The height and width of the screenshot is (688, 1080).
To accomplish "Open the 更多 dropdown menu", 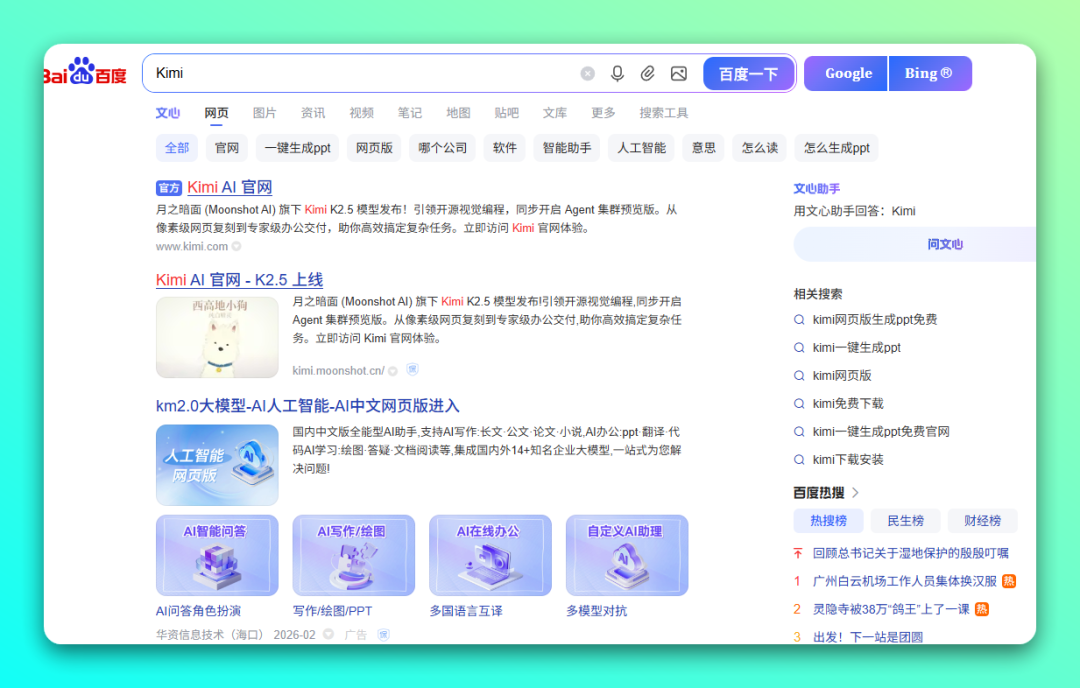I will (602, 112).
